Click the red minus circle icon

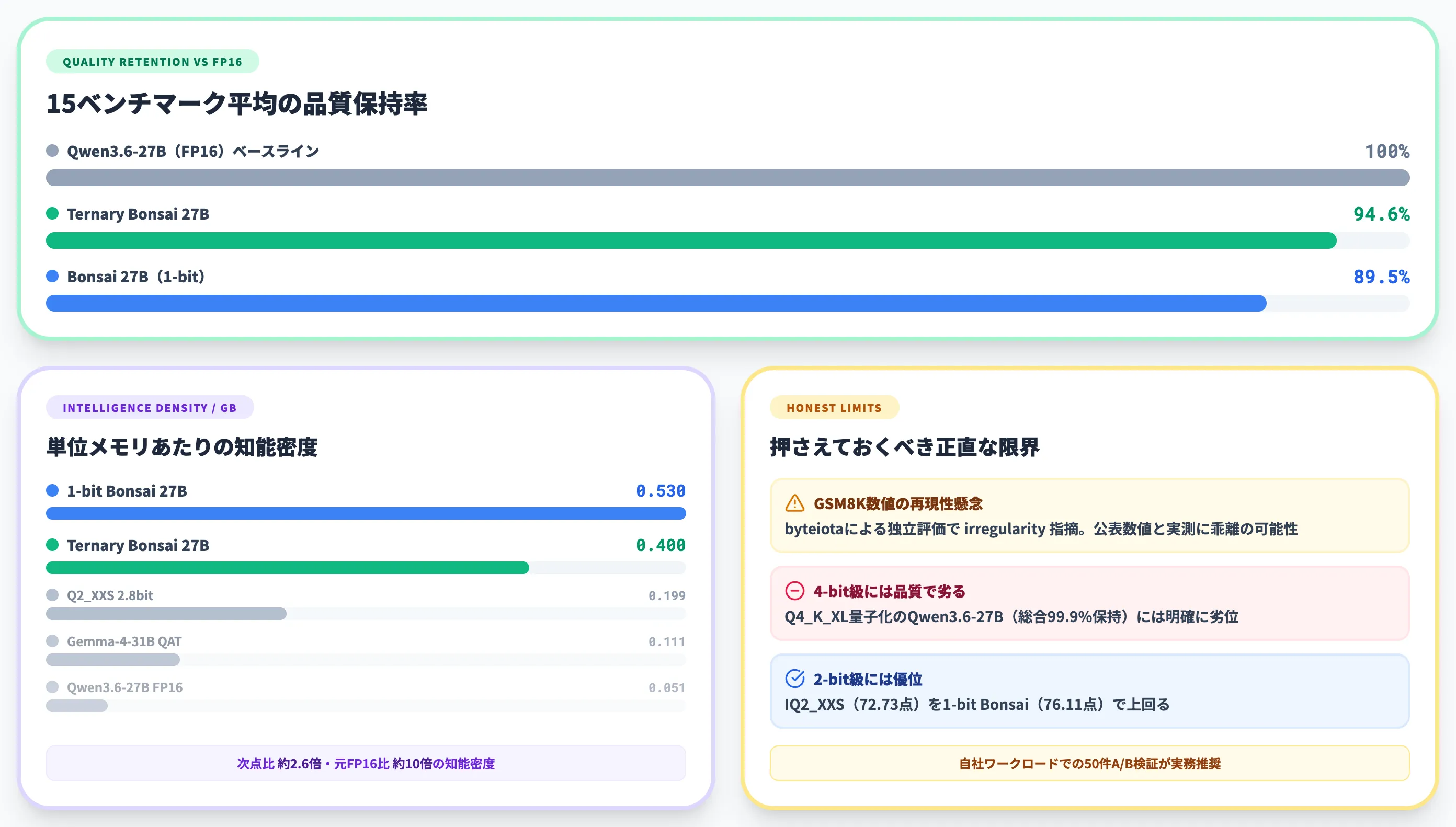coord(794,591)
